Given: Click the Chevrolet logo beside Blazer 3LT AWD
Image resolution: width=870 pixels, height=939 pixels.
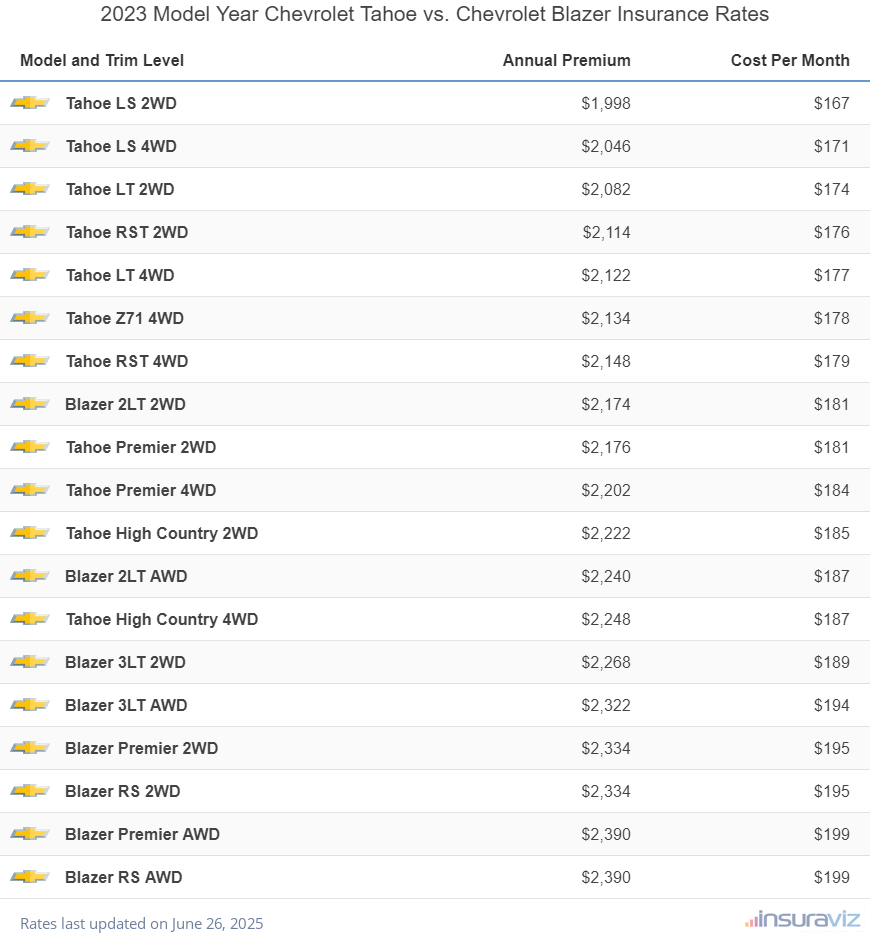Looking at the screenshot, I should tap(29, 705).
